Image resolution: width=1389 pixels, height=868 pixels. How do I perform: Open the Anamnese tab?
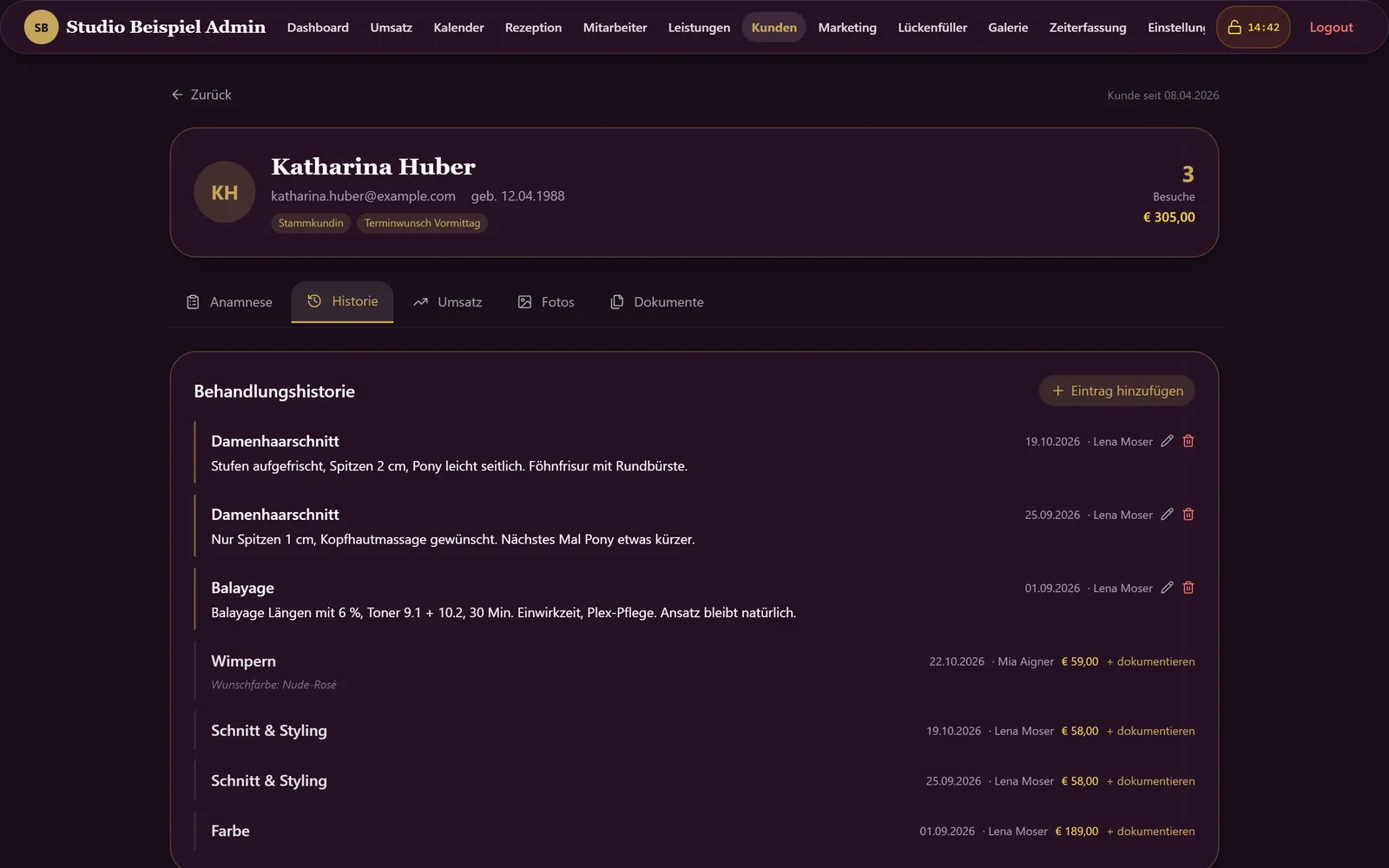click(229, 302)
